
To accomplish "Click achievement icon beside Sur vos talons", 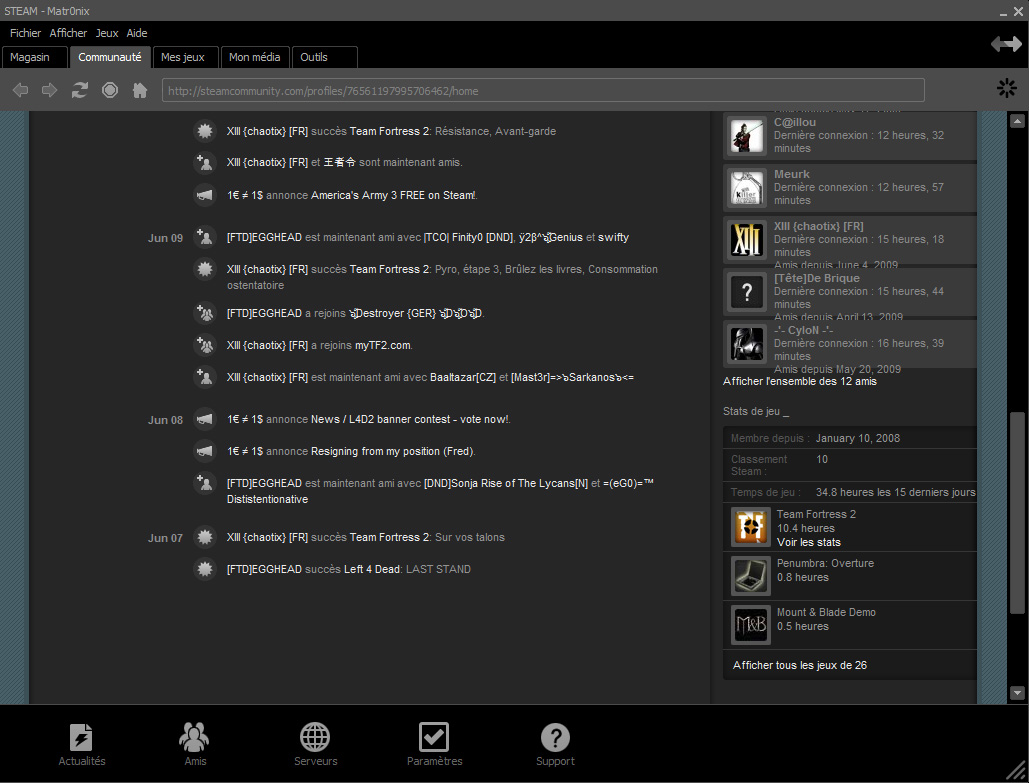I will coord(205,537).
